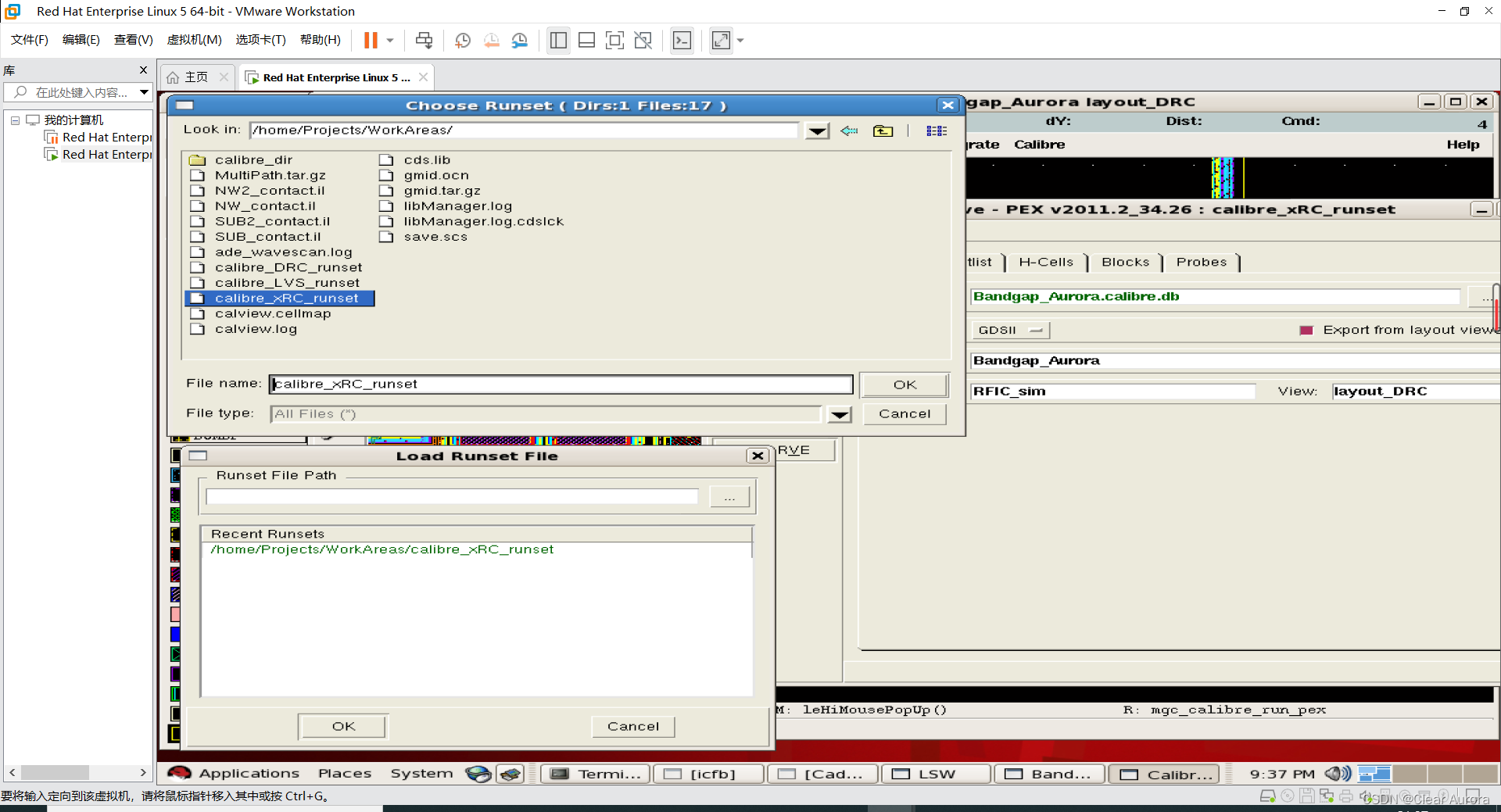Viewport: 1501px width, 812px height.
Task: Click the File name input field
Action: pos(561,384)
